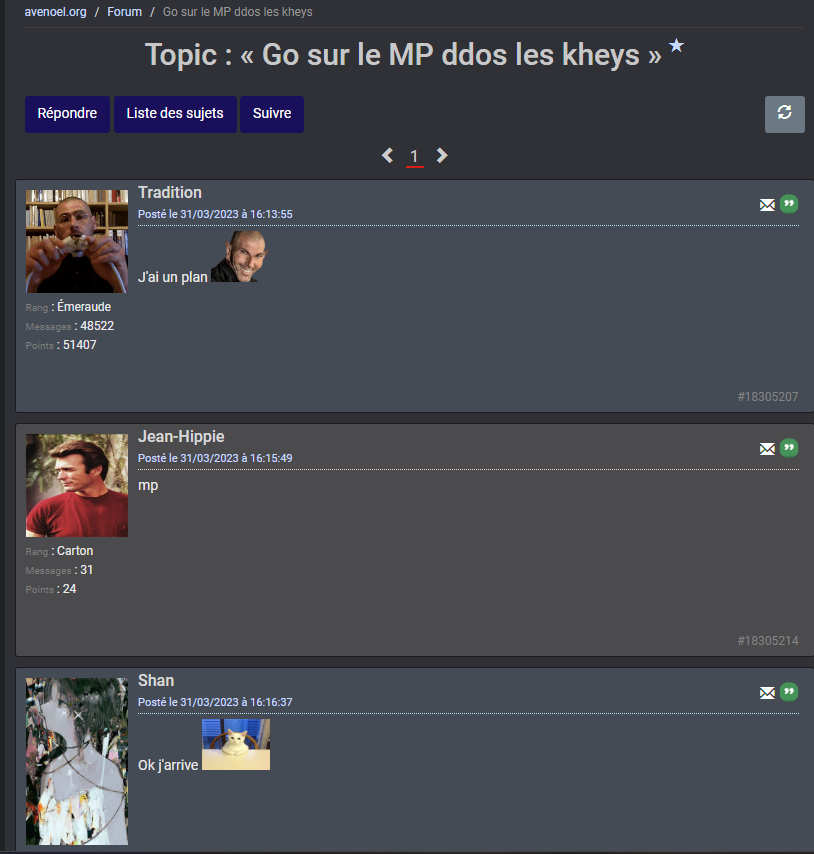Click envelope icon on Jean-Hippie's post
This screenshot has width=814, height=854.
click(767, 449)
